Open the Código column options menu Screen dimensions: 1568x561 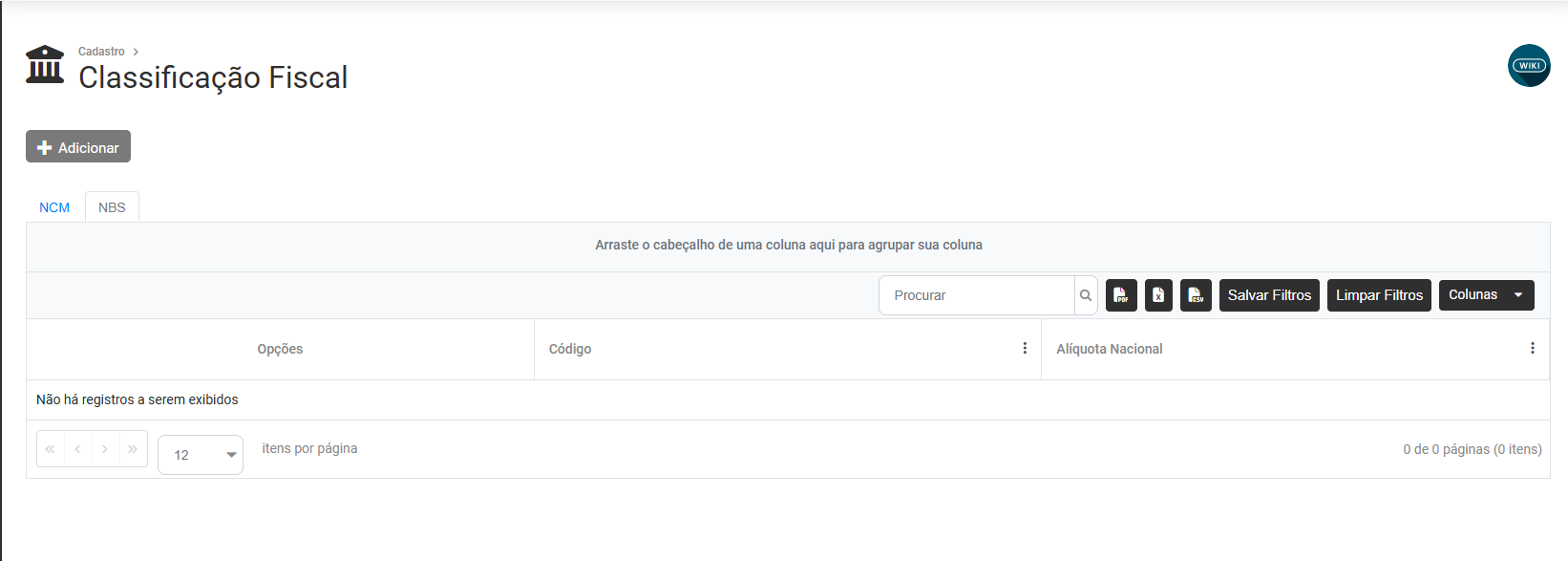tap(1025, 349)
